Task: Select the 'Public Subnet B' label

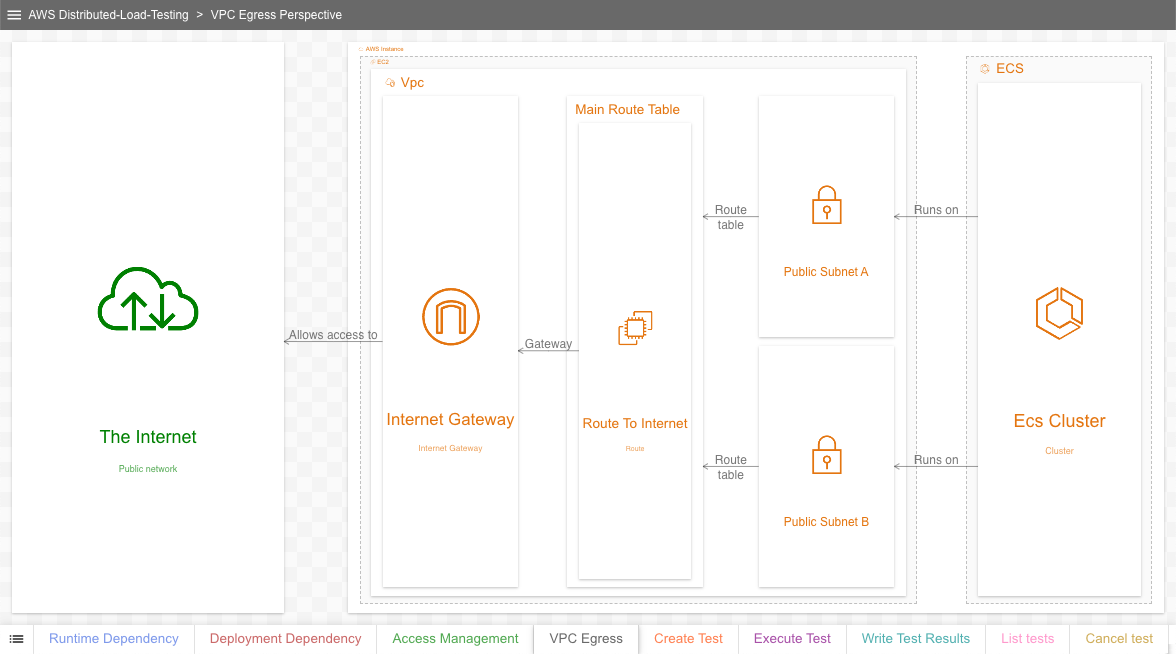Action: [x=826, y=521]
